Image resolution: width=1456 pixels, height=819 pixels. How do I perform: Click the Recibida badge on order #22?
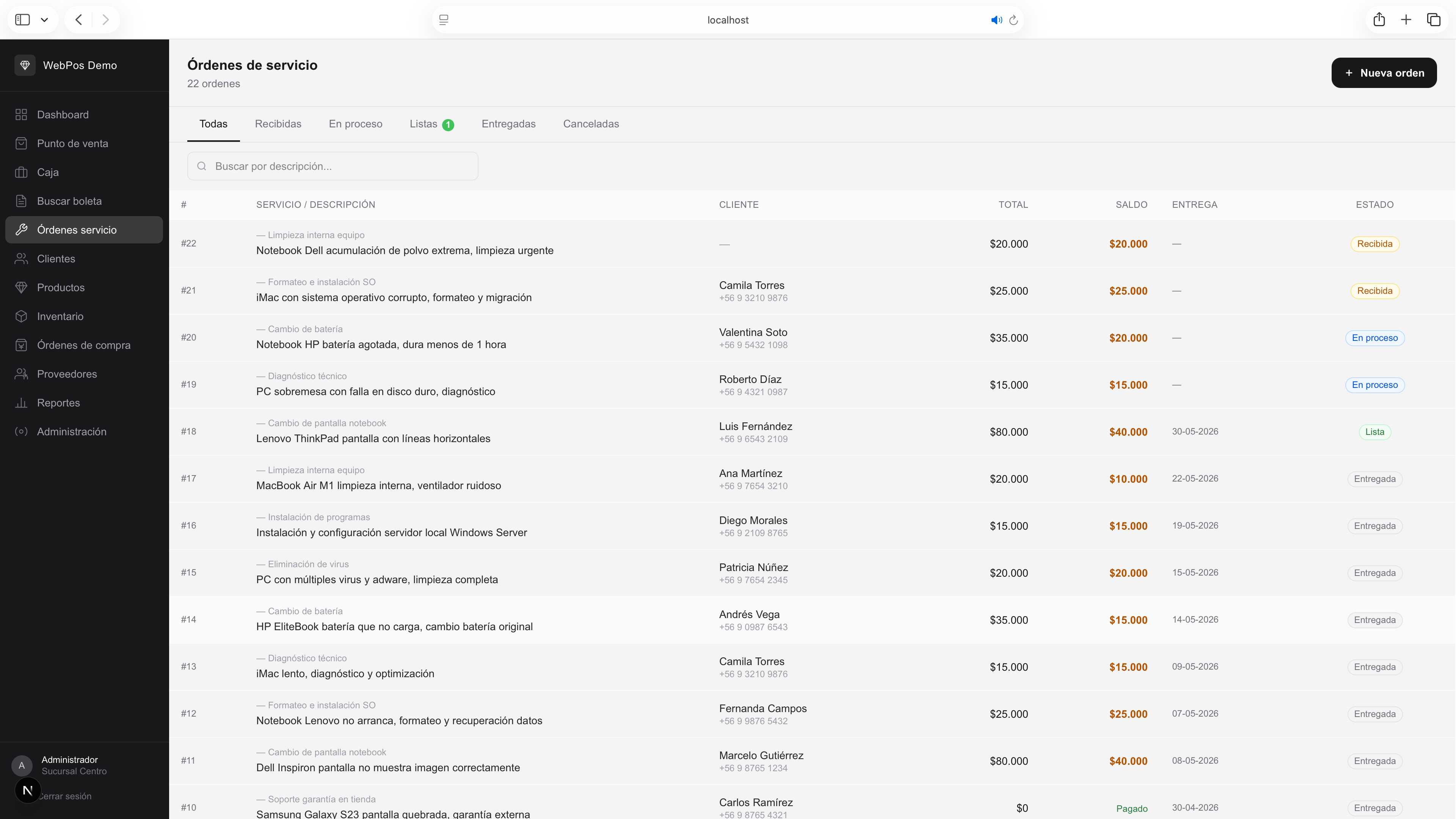tap(1374, 244)
